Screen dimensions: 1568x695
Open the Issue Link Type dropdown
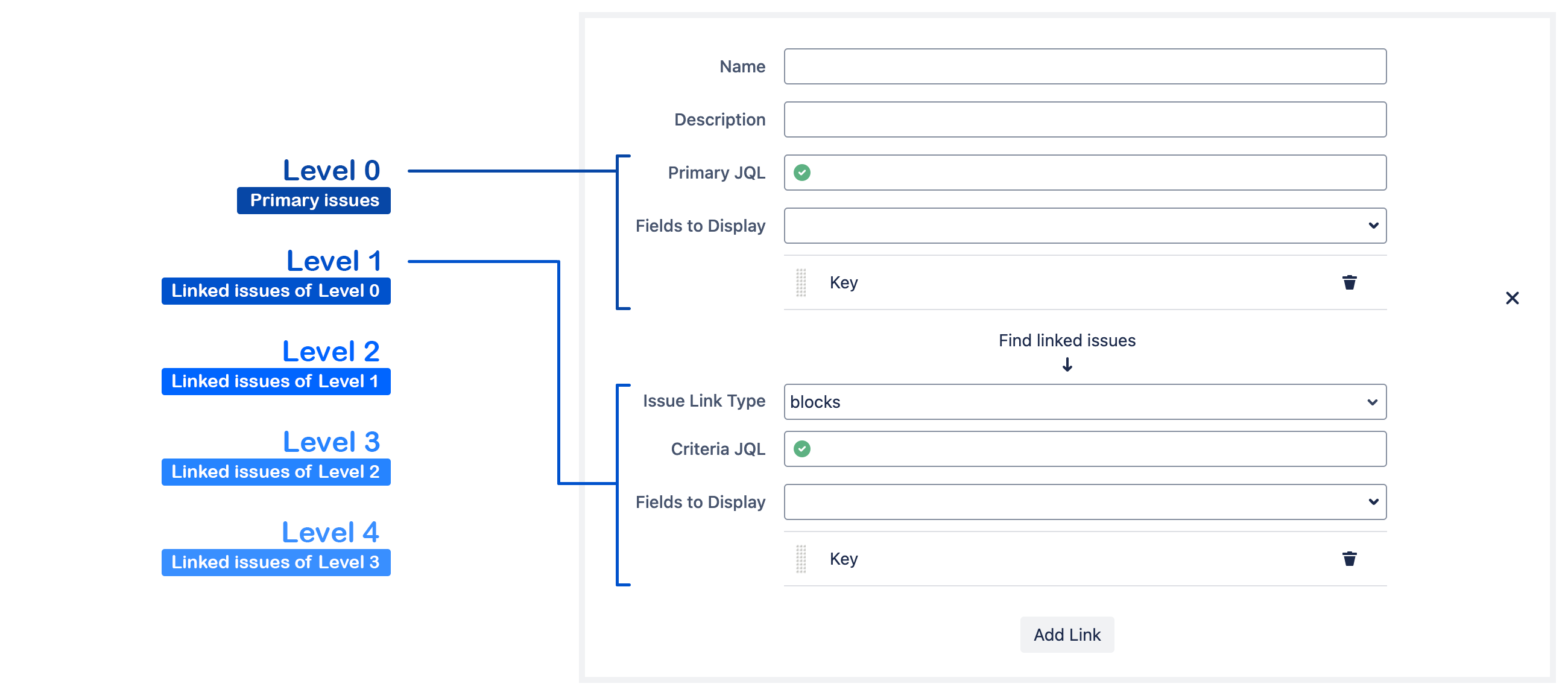tap(1085, 402)
